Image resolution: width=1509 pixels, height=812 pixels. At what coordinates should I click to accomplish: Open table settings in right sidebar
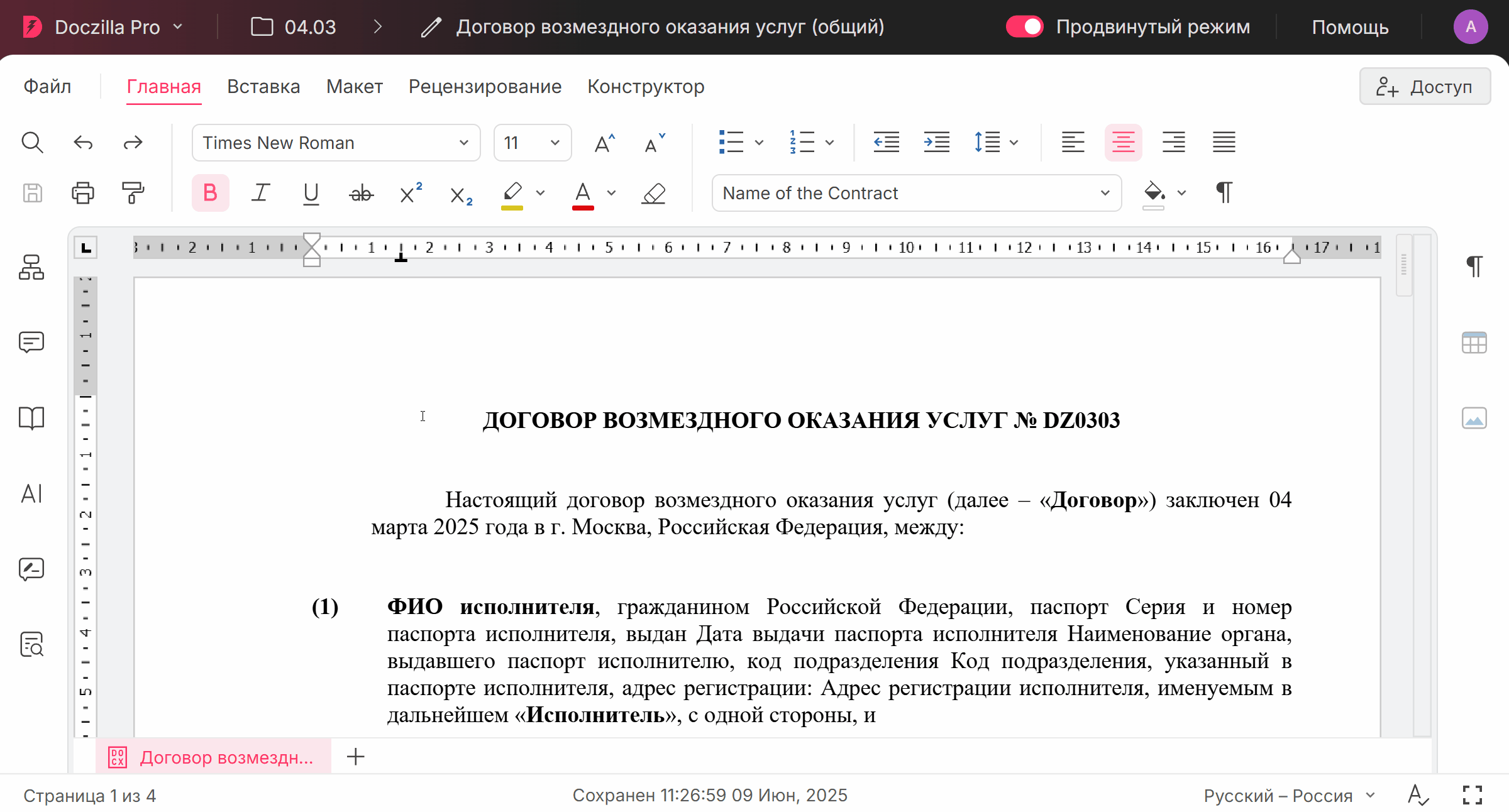1474,343
